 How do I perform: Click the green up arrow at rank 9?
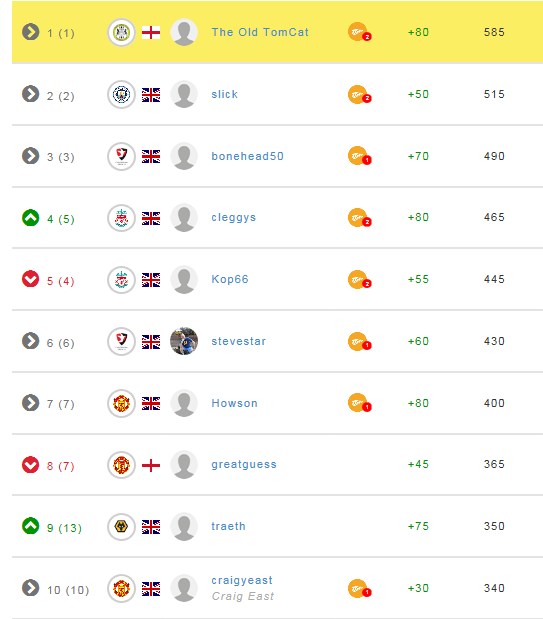[30, 525]
